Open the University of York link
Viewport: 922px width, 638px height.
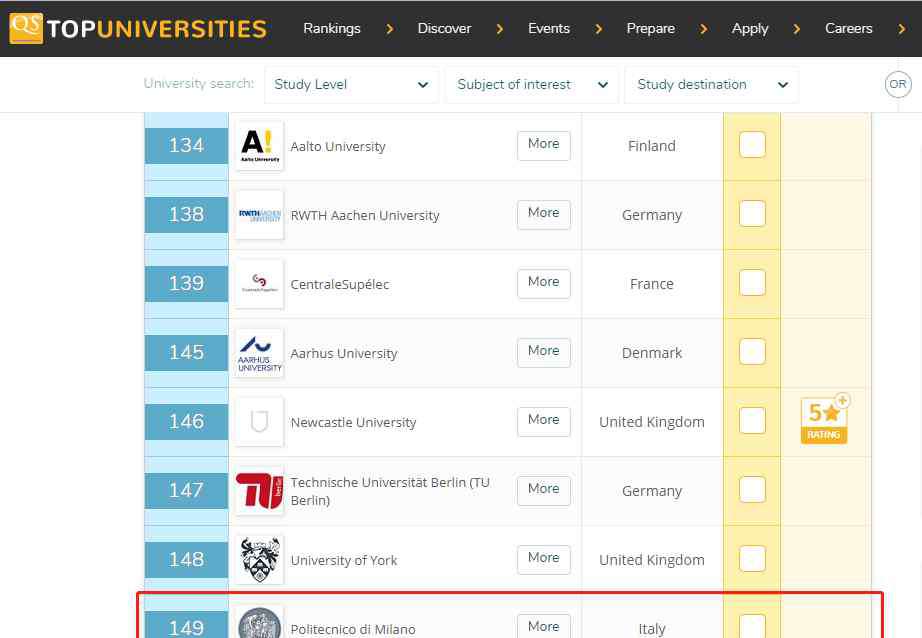pyautogui.click(x=344, y=560)
